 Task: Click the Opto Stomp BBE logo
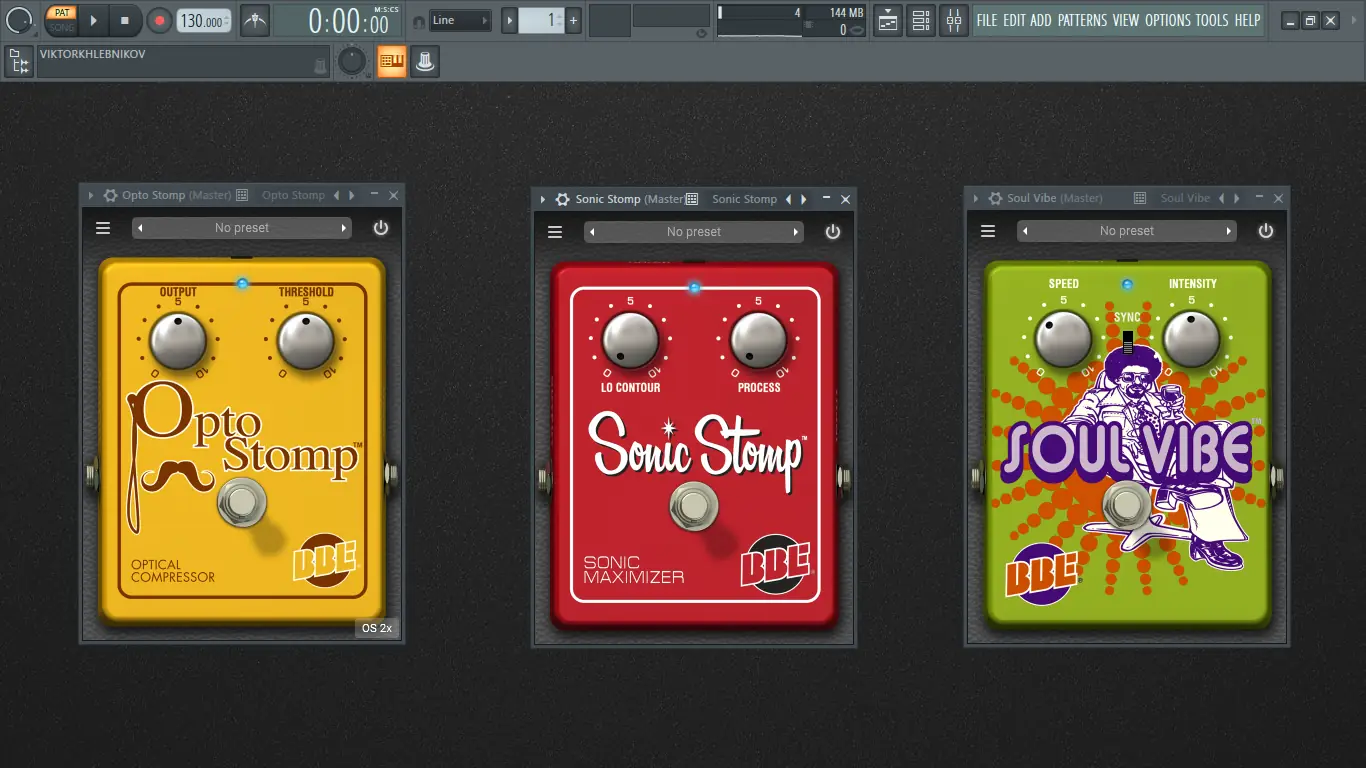click(x=325, y=562)
